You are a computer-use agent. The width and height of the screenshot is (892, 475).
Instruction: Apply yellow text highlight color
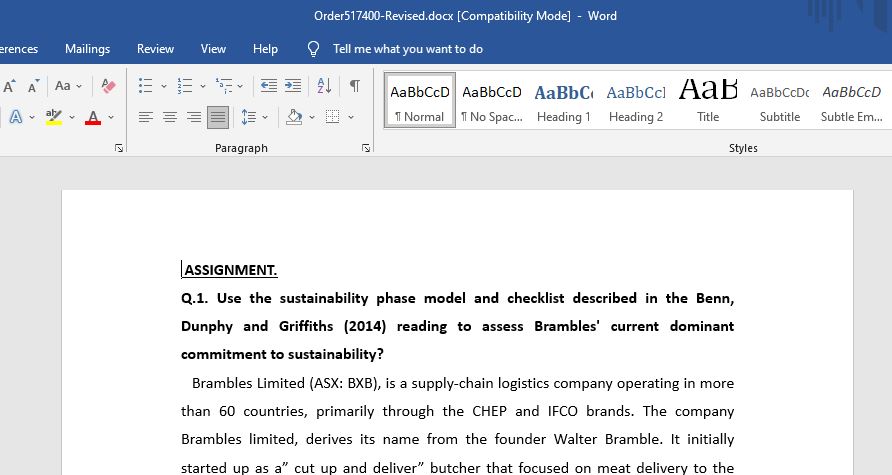54,117
